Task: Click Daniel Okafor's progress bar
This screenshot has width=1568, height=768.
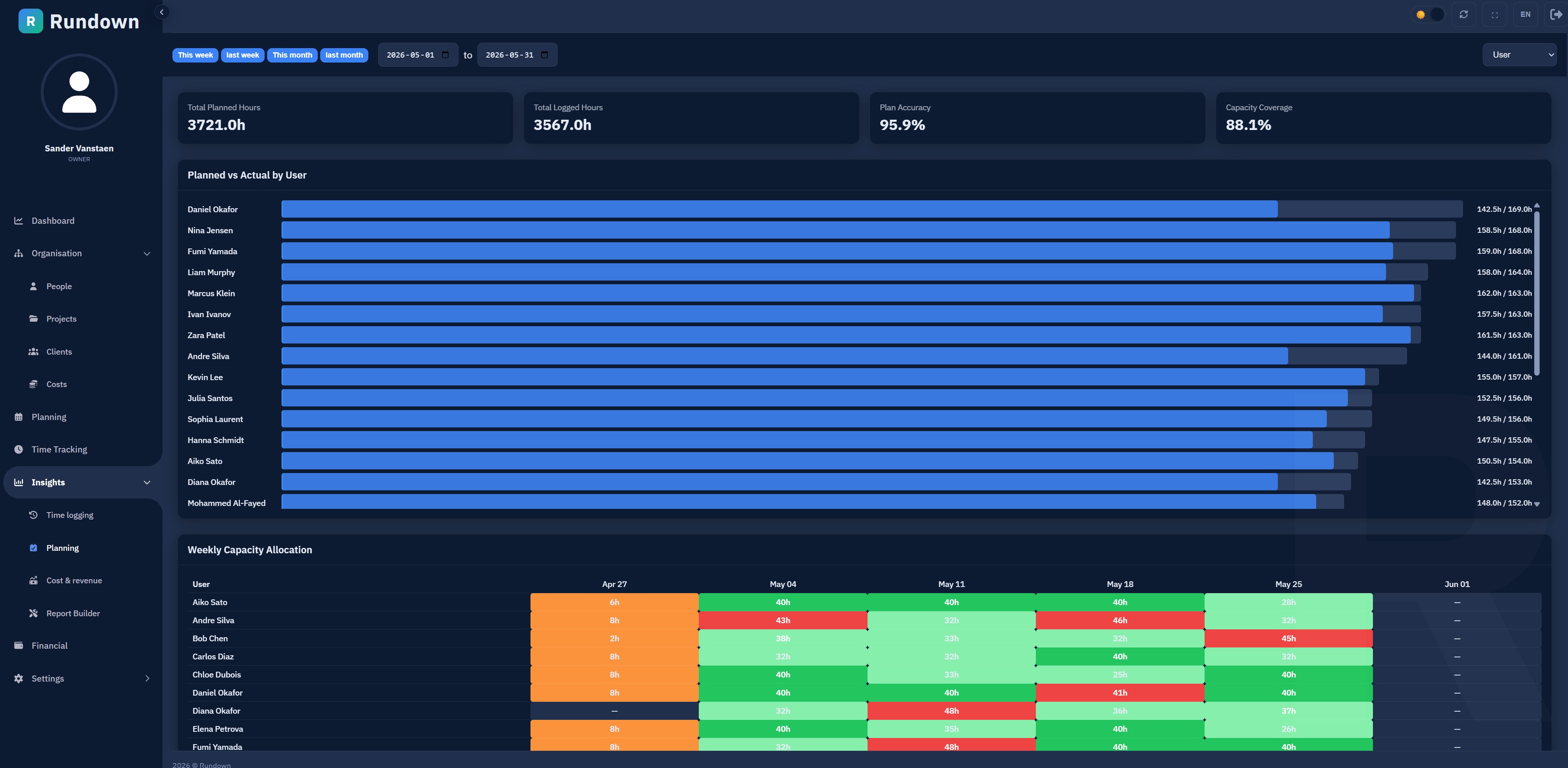Action: (x=872, y=209)
